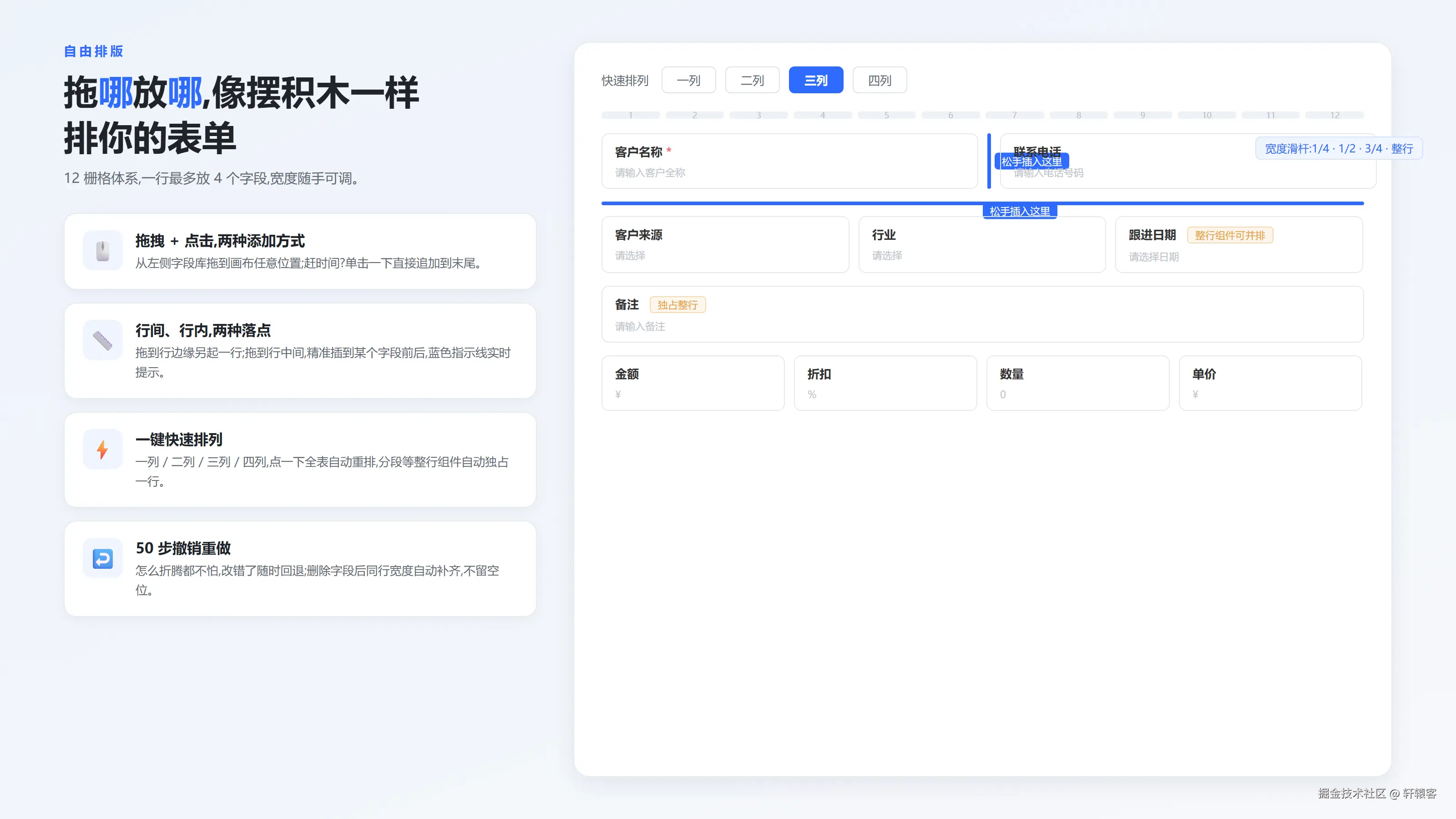Click the horizontal 松手插入这里 row-insert label
The height and width of the screenshot is (819, 1456).
(x=1020, y=212)
